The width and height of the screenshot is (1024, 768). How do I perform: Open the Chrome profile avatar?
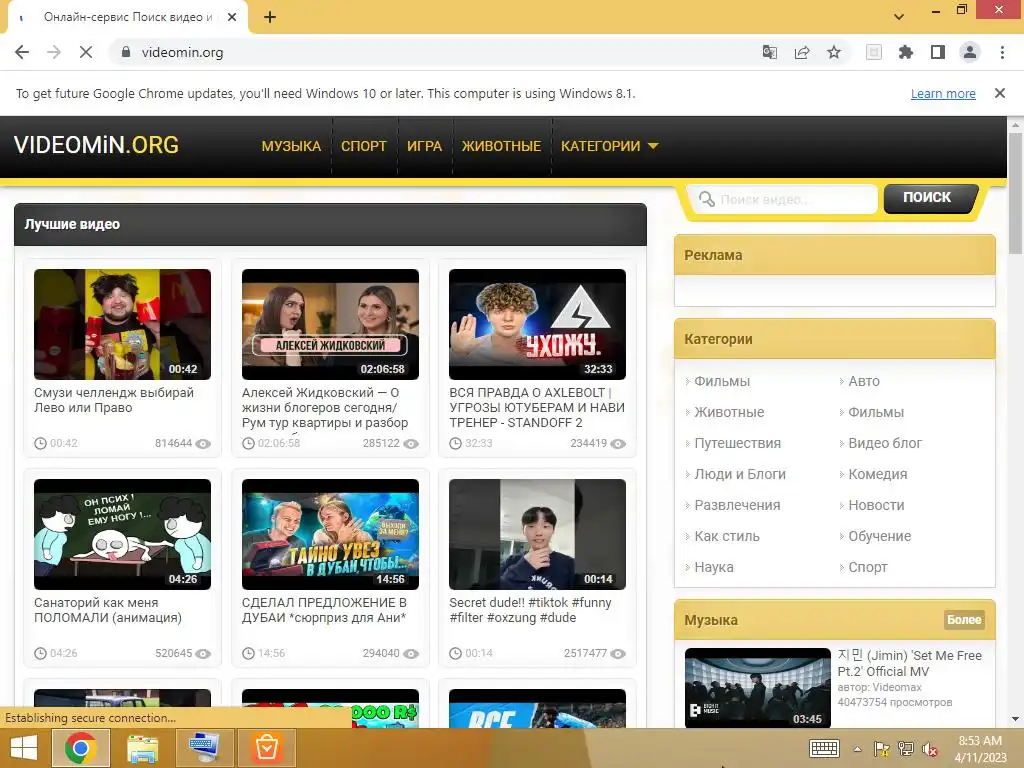pyautogui.click(x=970, y=52)
